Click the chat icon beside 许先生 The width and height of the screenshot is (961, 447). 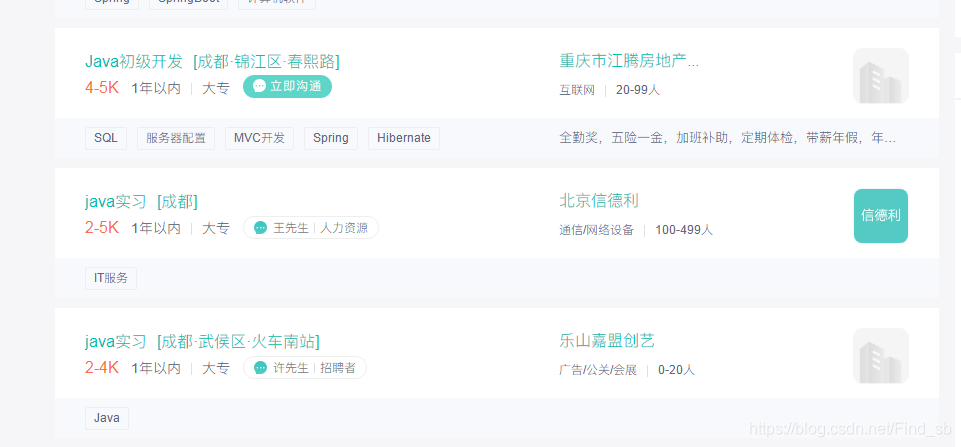[x=261, y=368]
